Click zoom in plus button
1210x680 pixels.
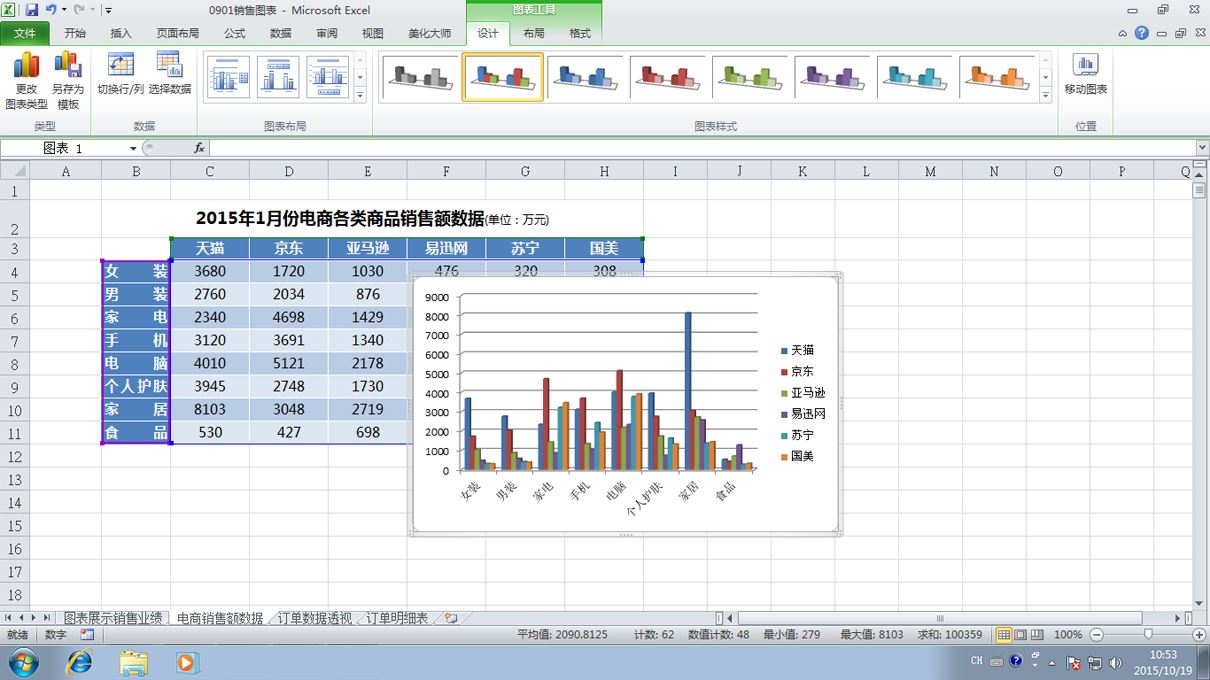coord(1199,635)
